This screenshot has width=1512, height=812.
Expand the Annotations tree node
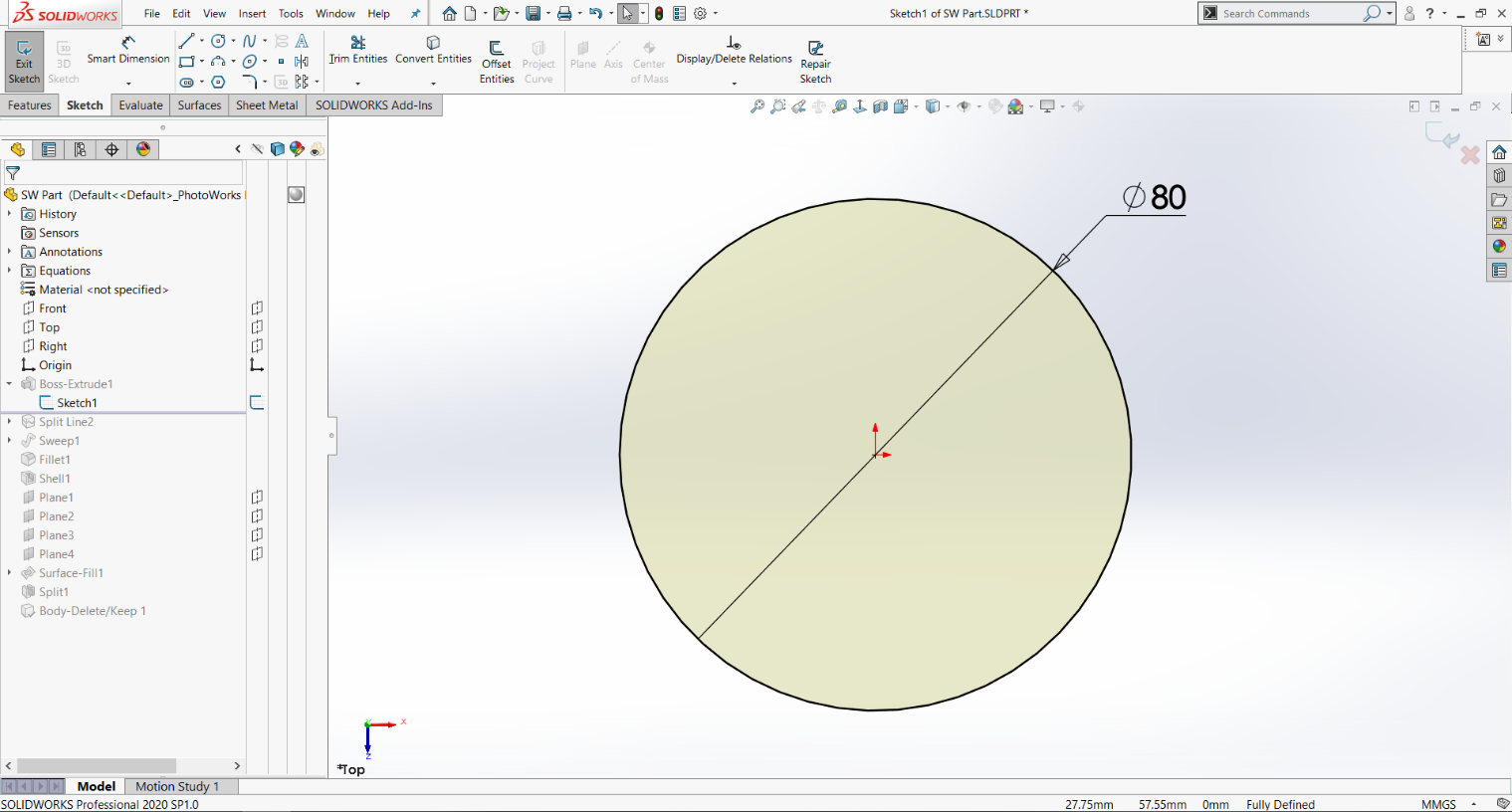coord(9,251)
